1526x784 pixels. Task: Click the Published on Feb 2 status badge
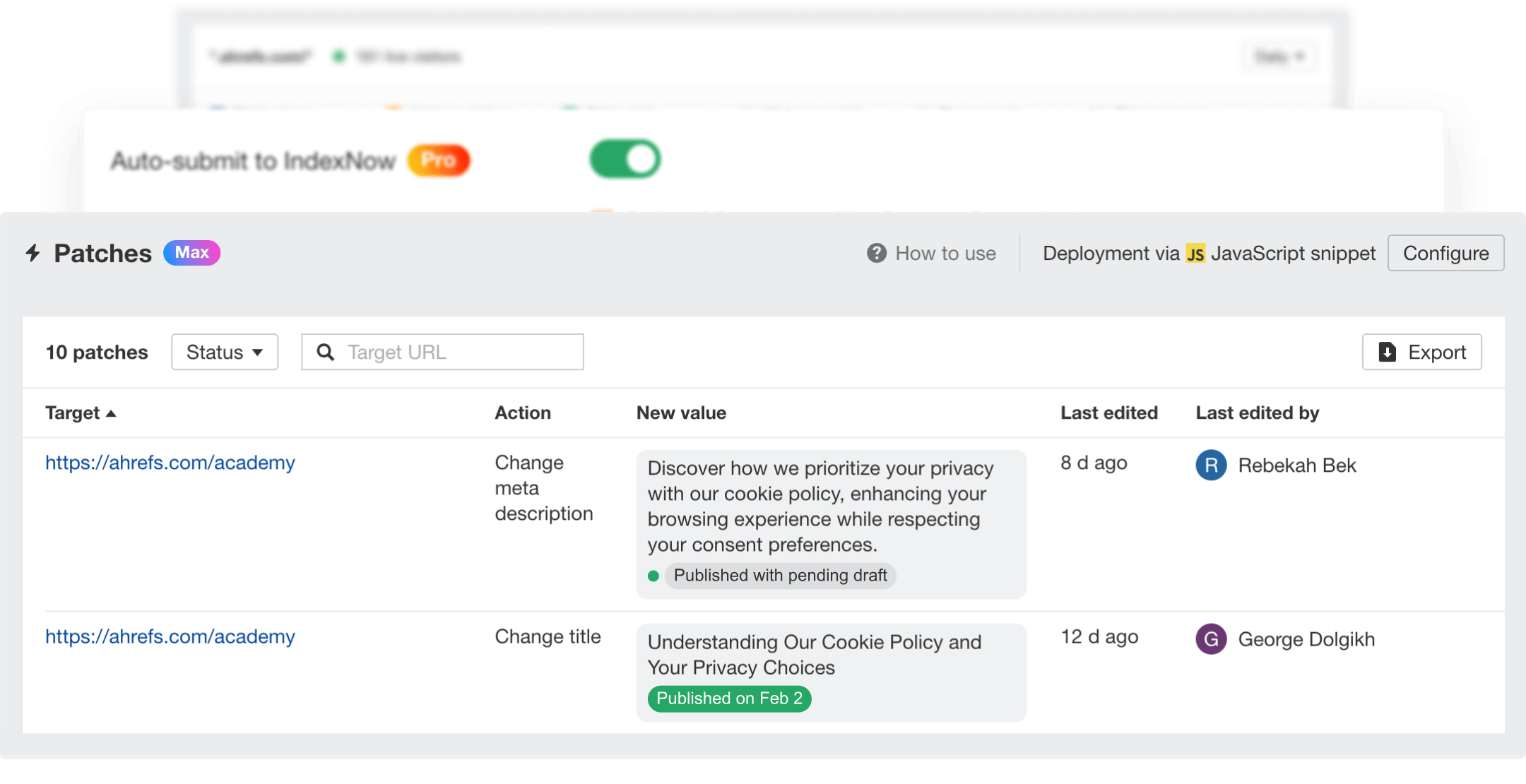coord(729,698)
